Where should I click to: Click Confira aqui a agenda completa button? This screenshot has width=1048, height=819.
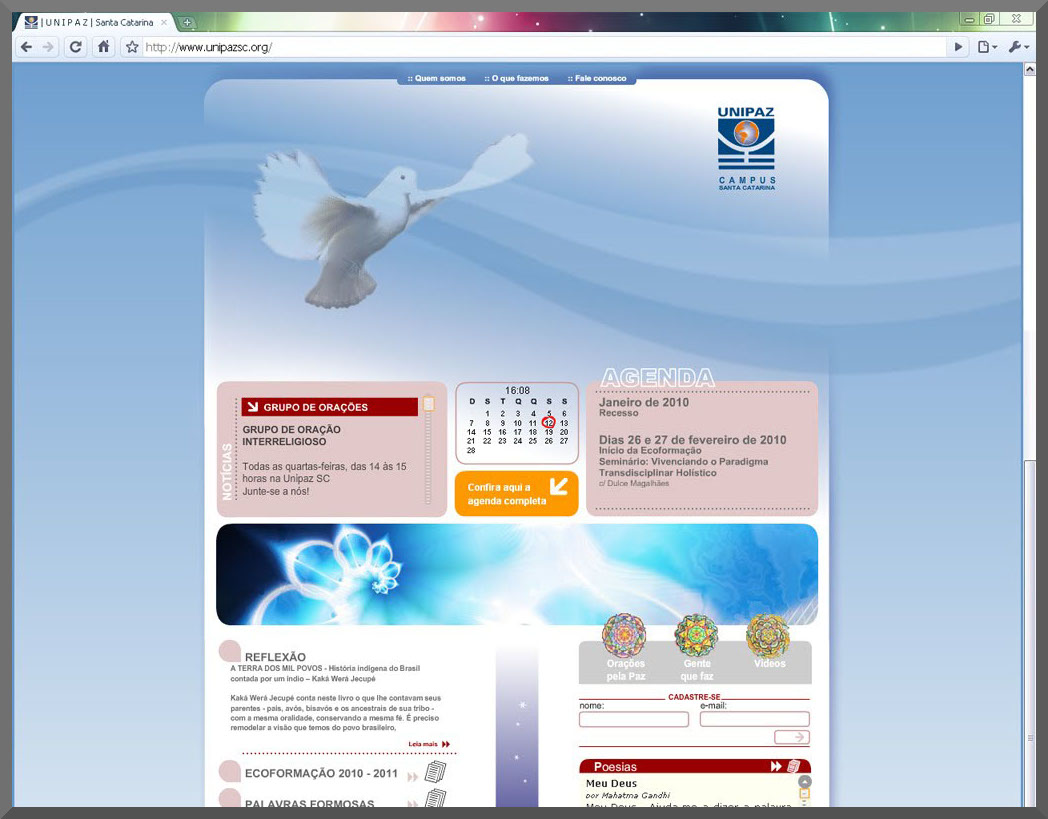[516, 493]
